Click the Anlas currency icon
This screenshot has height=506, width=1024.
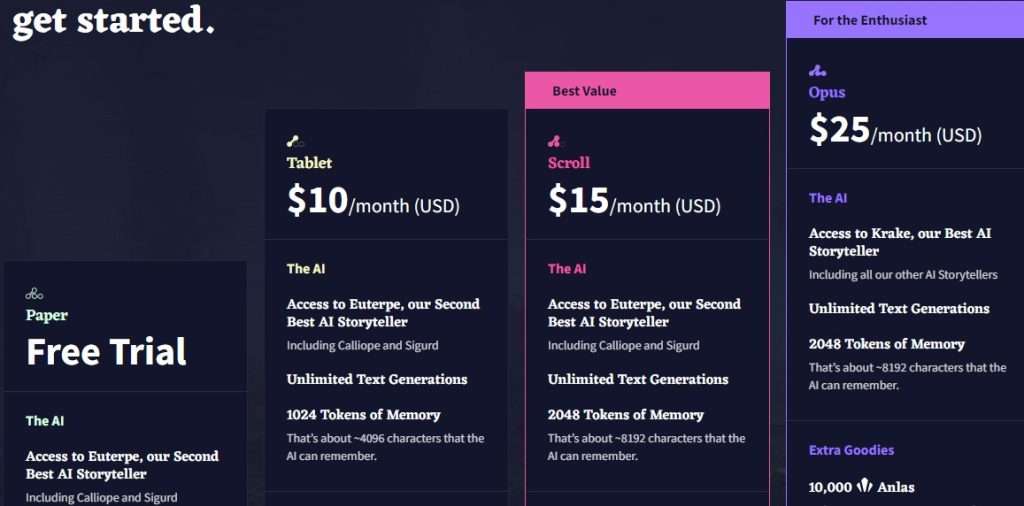tap(864, 486)
